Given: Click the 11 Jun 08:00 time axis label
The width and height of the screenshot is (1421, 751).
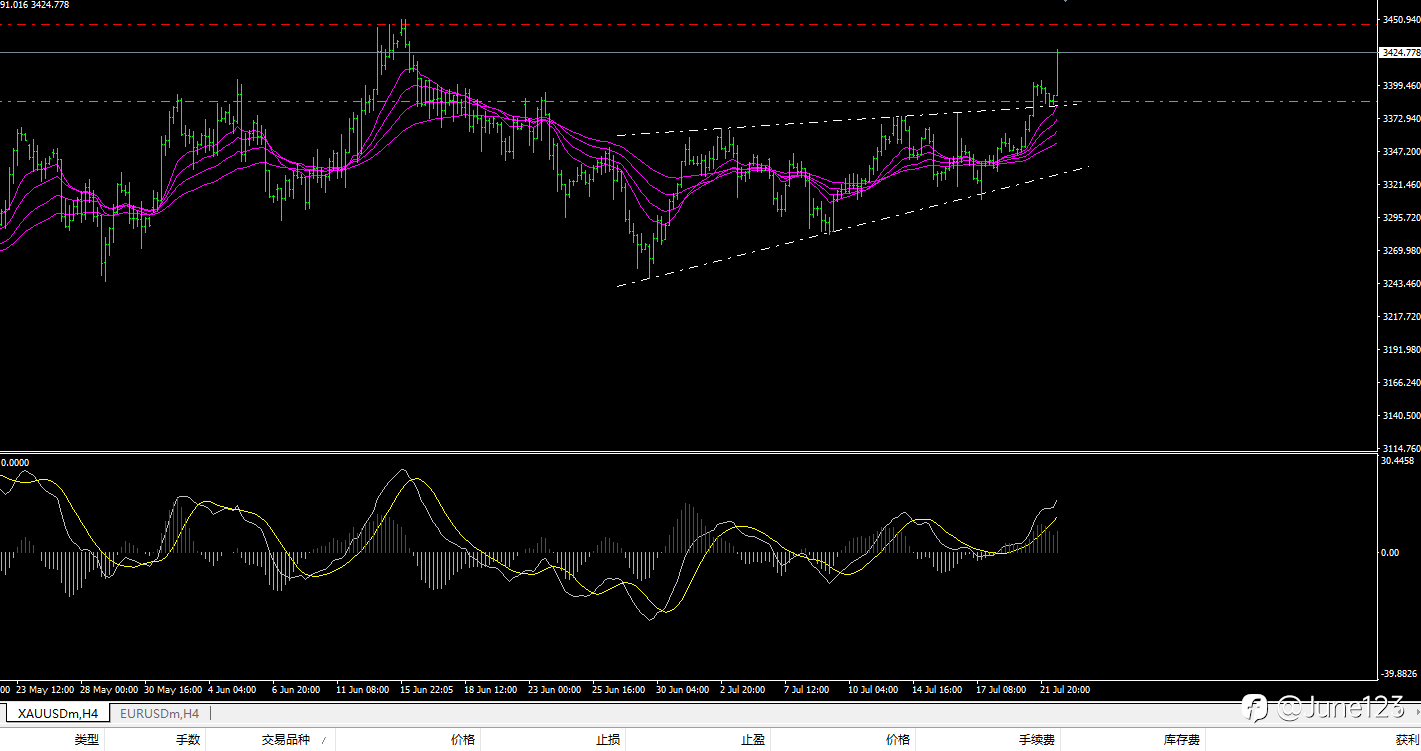Looking at the screenshot, I should (363, 689).
